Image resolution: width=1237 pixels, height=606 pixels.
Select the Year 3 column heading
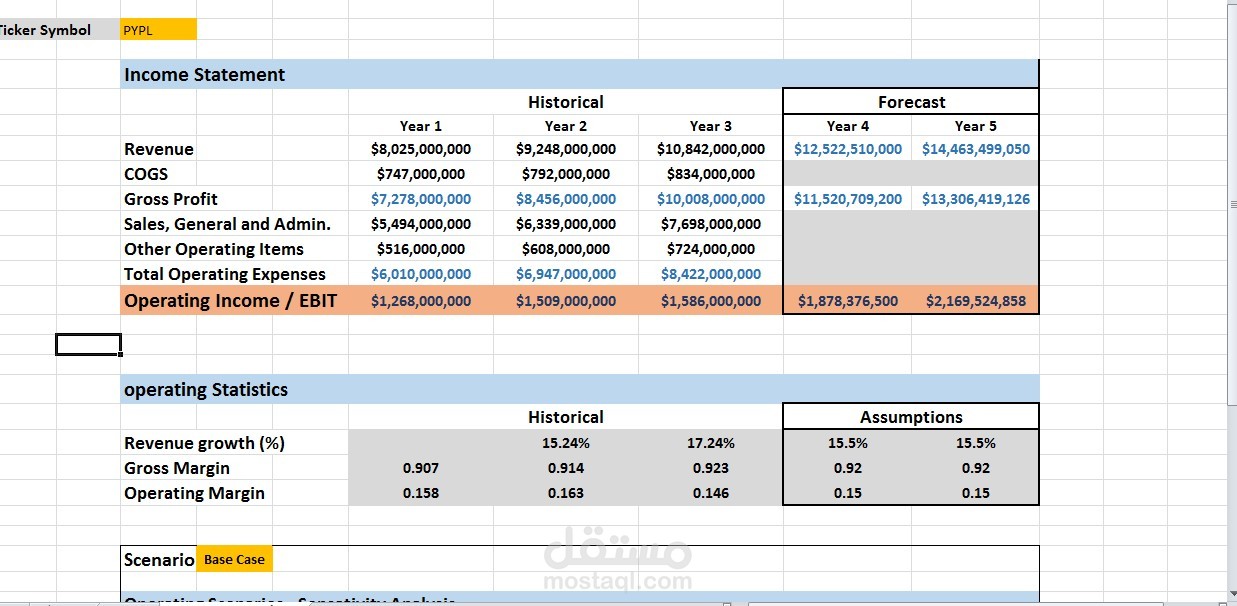coord(711,126)
